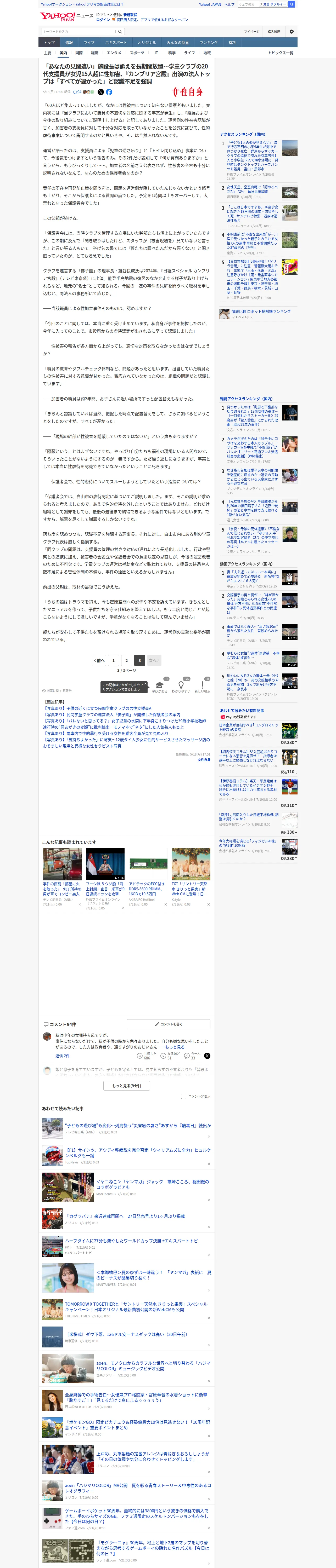Go to article page 1
The image size is (336, 1568).
coord(113,660)
